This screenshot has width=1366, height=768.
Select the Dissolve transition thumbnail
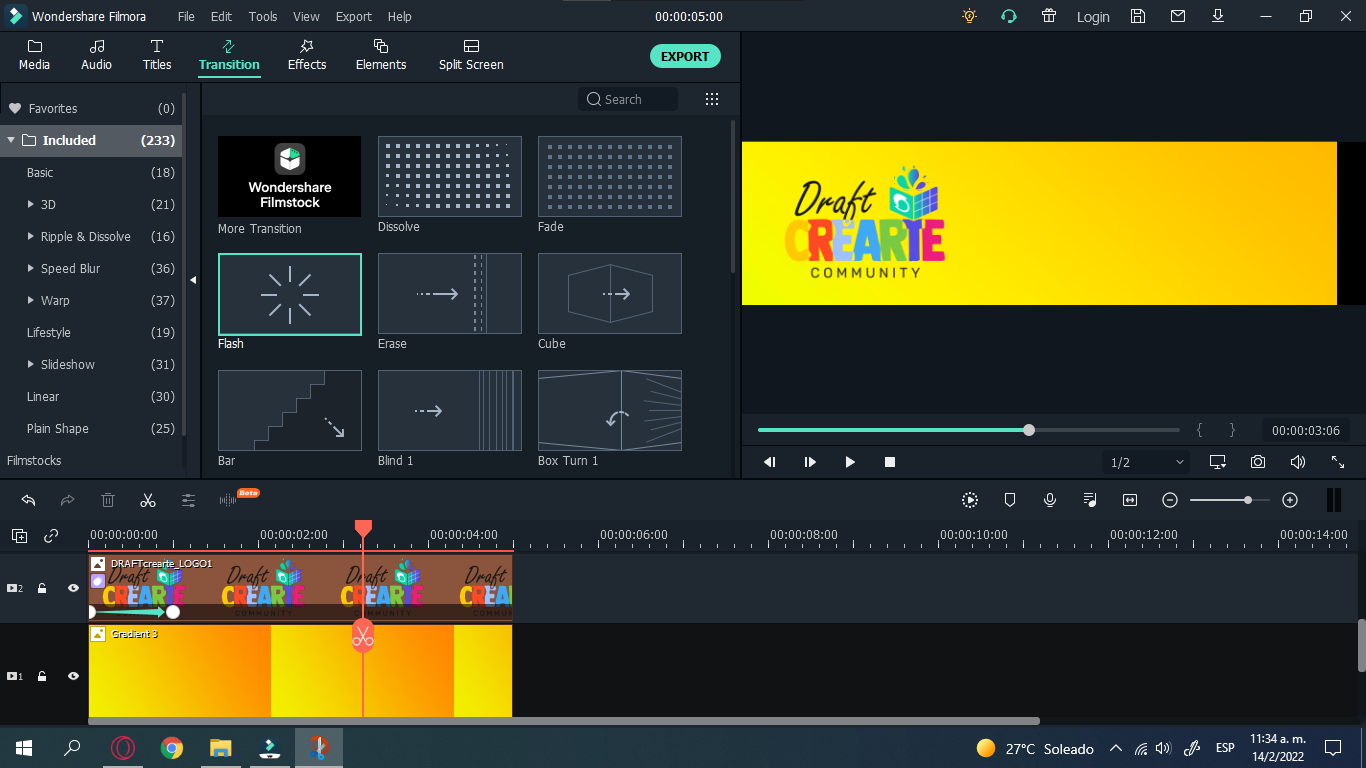[x=450, y=176]
